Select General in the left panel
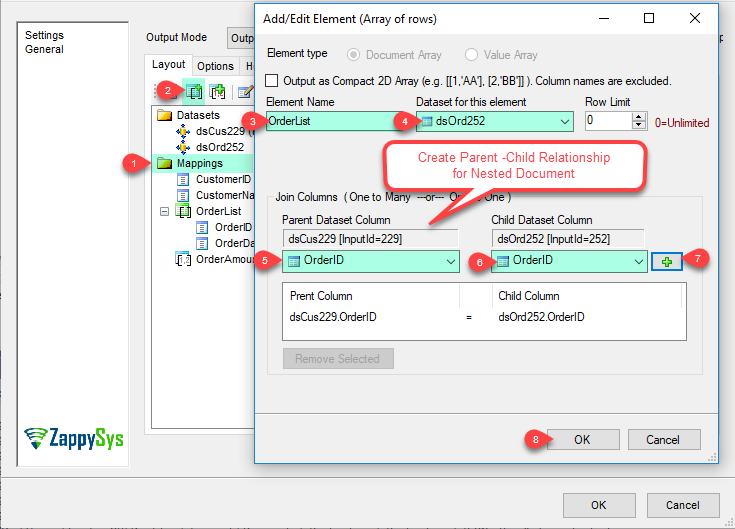The height and width of the screenshot is (529, 735). 45,49
